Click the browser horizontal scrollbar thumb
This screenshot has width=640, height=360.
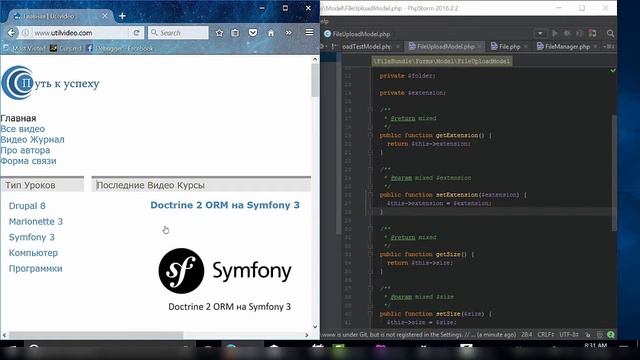96,335
